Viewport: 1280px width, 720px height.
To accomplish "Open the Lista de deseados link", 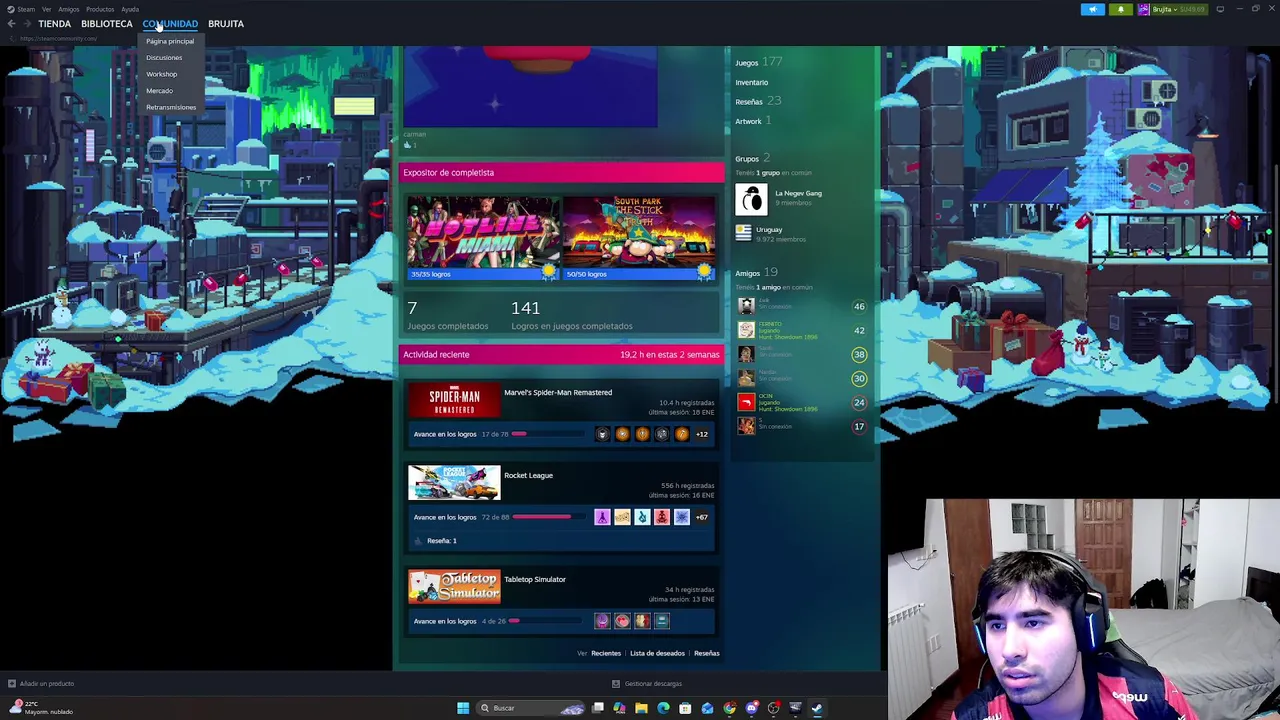I will (x=657, y=653).
